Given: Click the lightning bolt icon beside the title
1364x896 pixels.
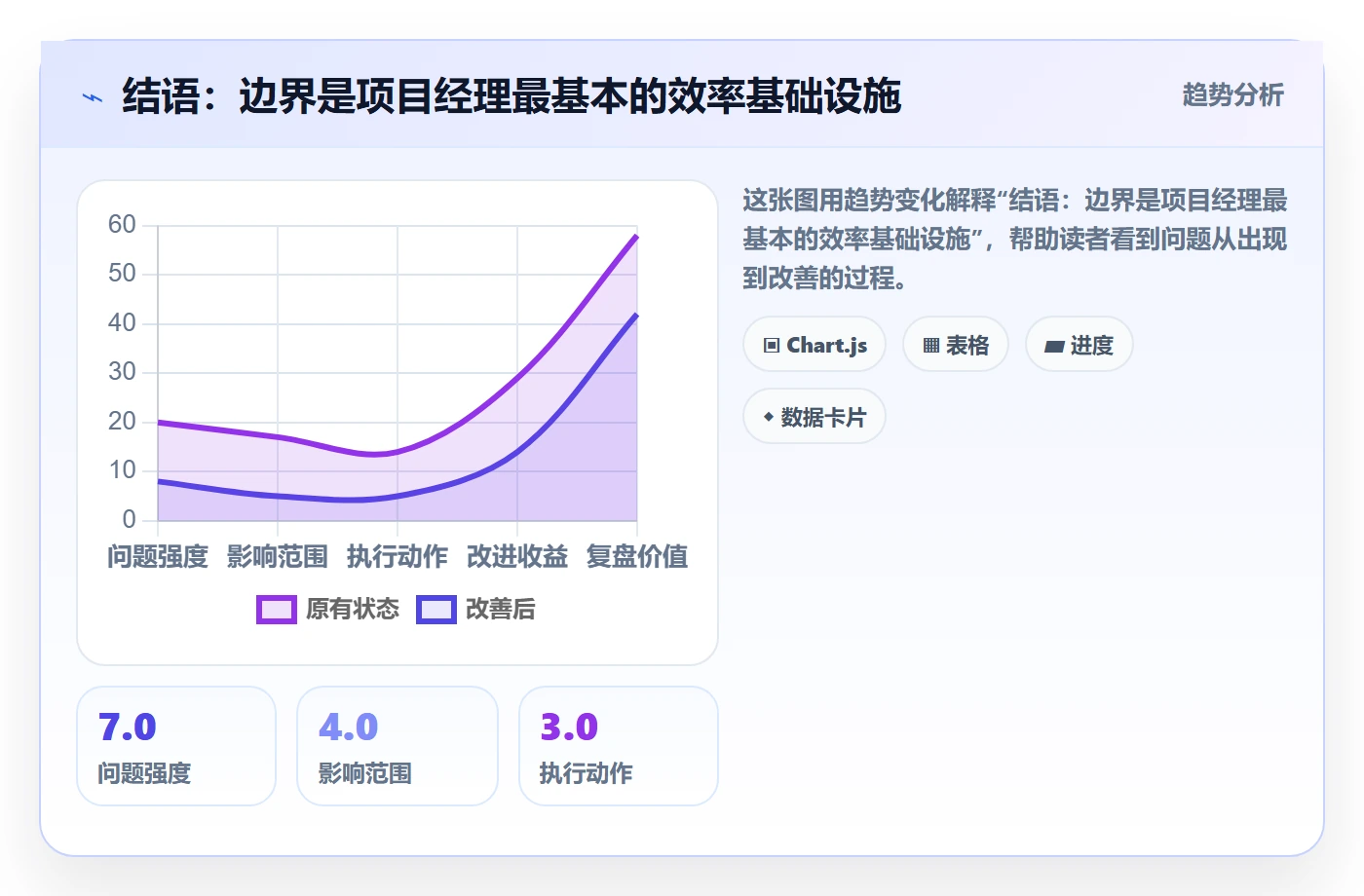Looking at the screenshot, I should [93, 97].
